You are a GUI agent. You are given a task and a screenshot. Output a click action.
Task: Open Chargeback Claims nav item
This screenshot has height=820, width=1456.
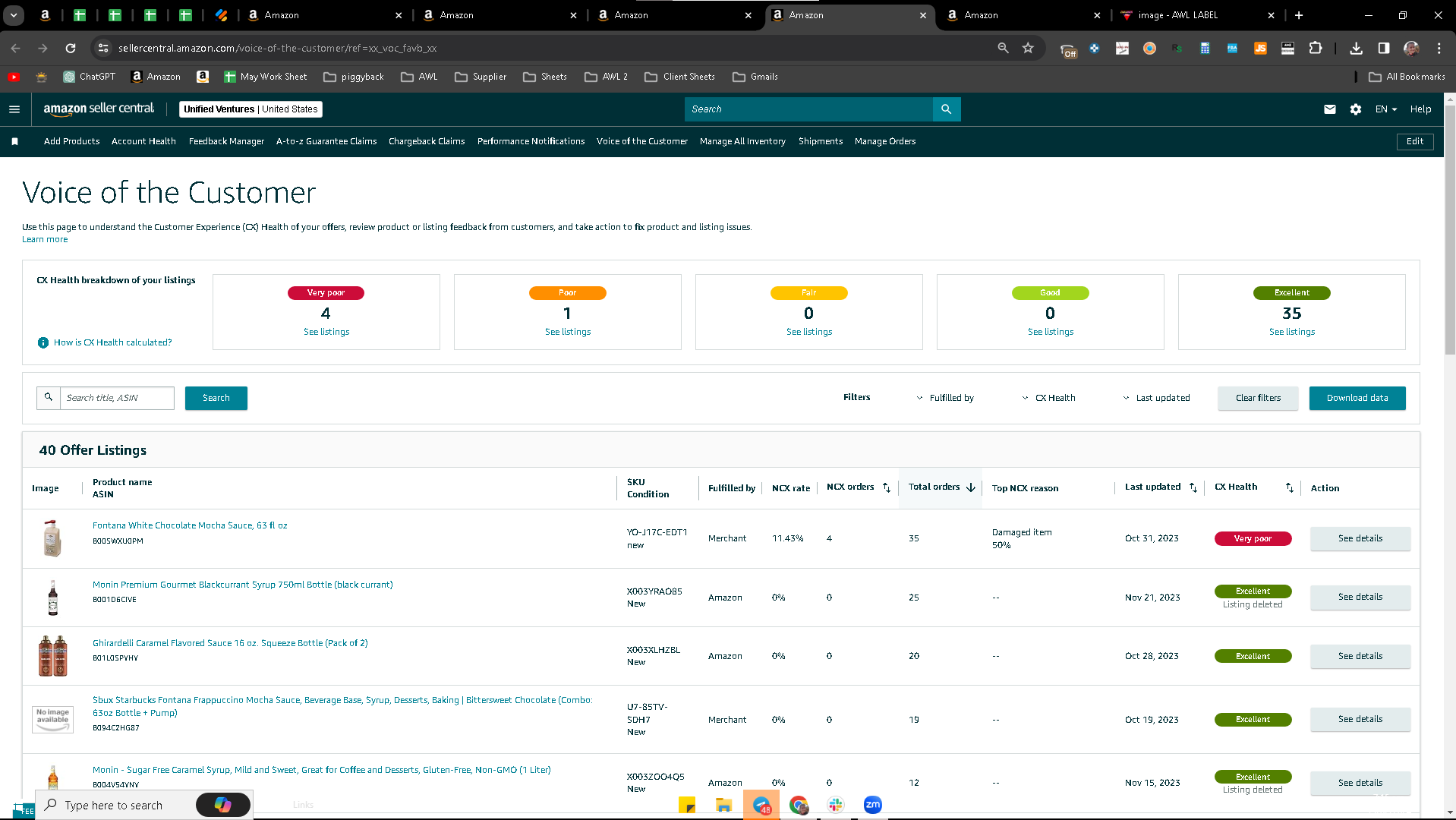point(427,141)
